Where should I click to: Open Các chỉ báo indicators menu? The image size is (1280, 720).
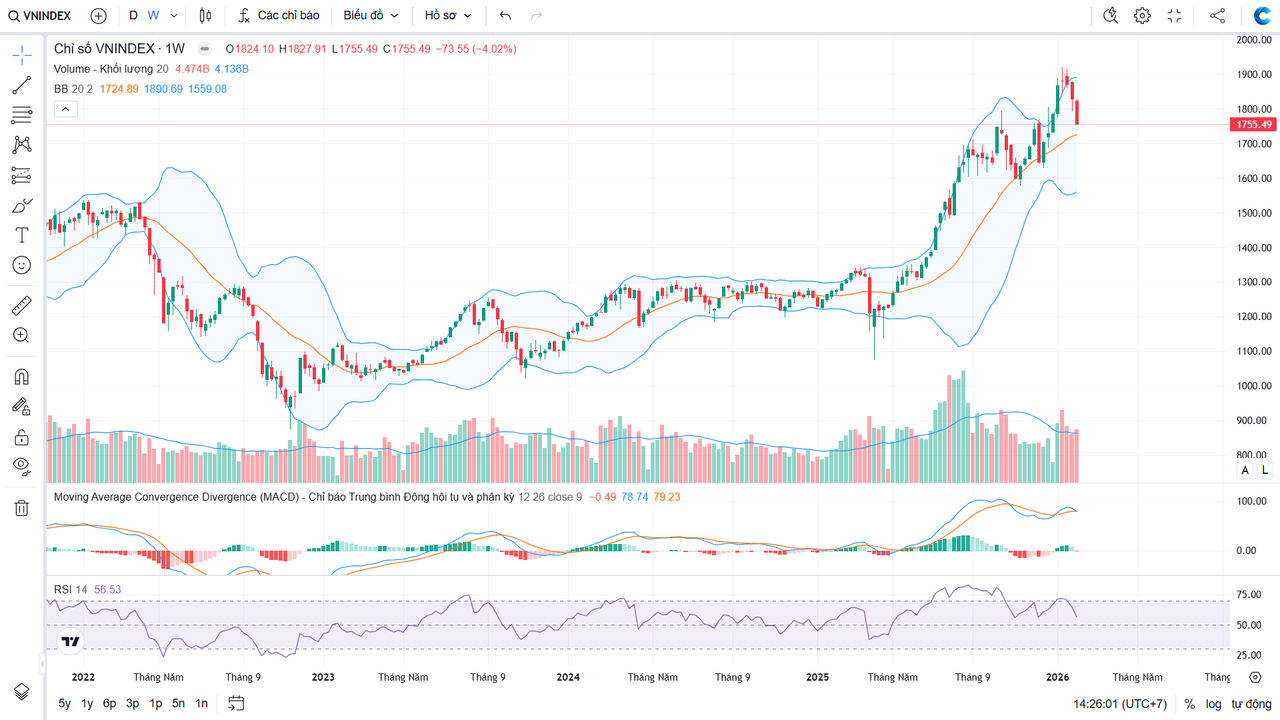tap(279, 15)
